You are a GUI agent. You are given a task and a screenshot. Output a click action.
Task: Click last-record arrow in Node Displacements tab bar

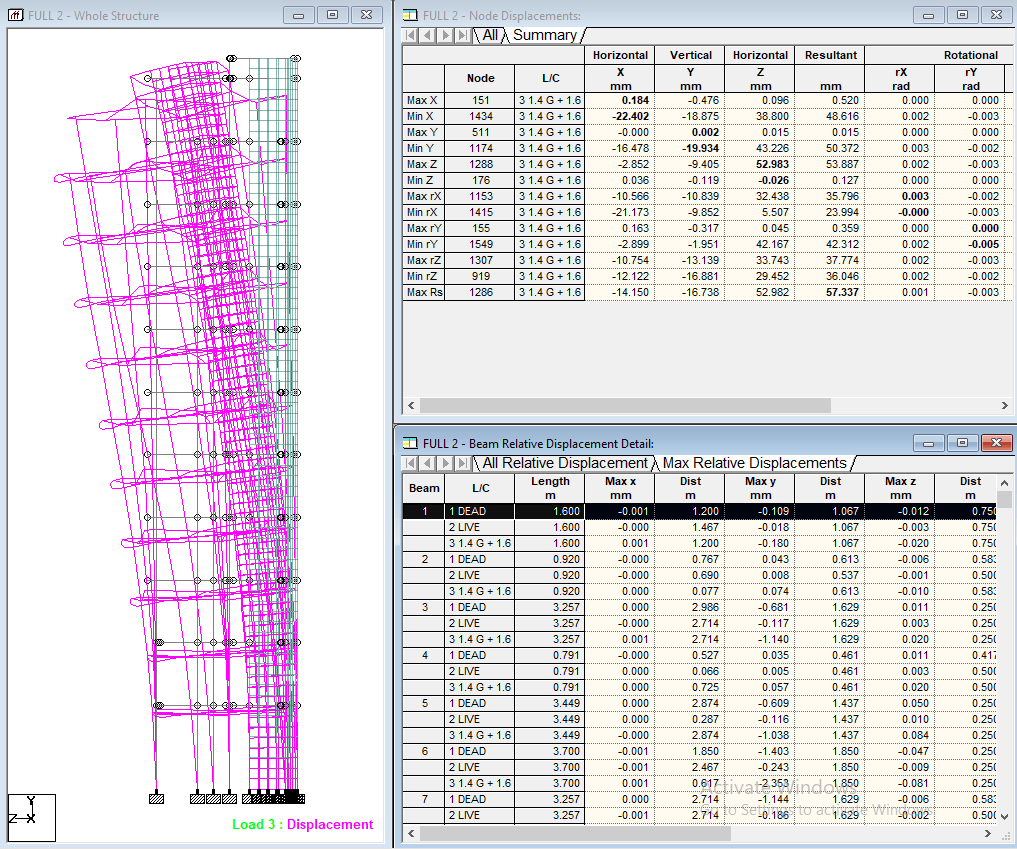point(462,35)
